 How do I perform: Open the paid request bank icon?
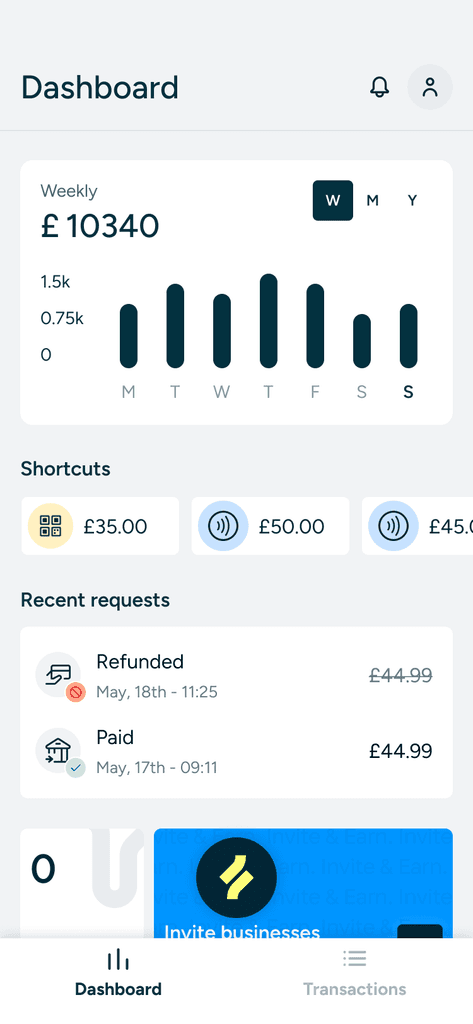pyautogui.click(x=59, y=751)
